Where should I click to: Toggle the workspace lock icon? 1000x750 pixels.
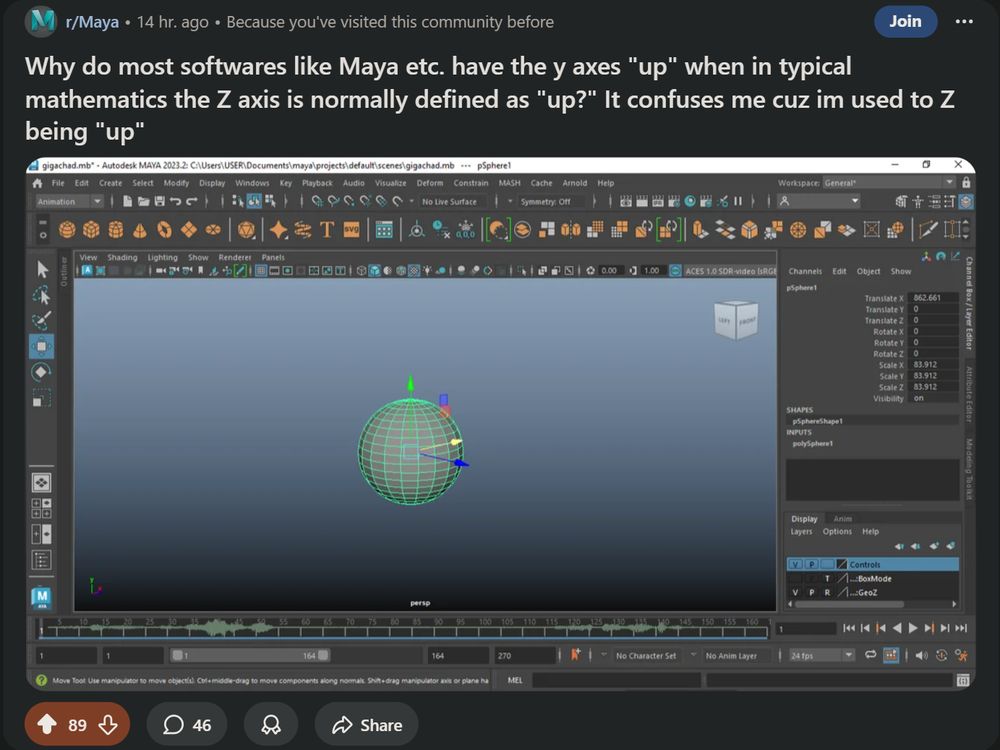tap(966, 183)
